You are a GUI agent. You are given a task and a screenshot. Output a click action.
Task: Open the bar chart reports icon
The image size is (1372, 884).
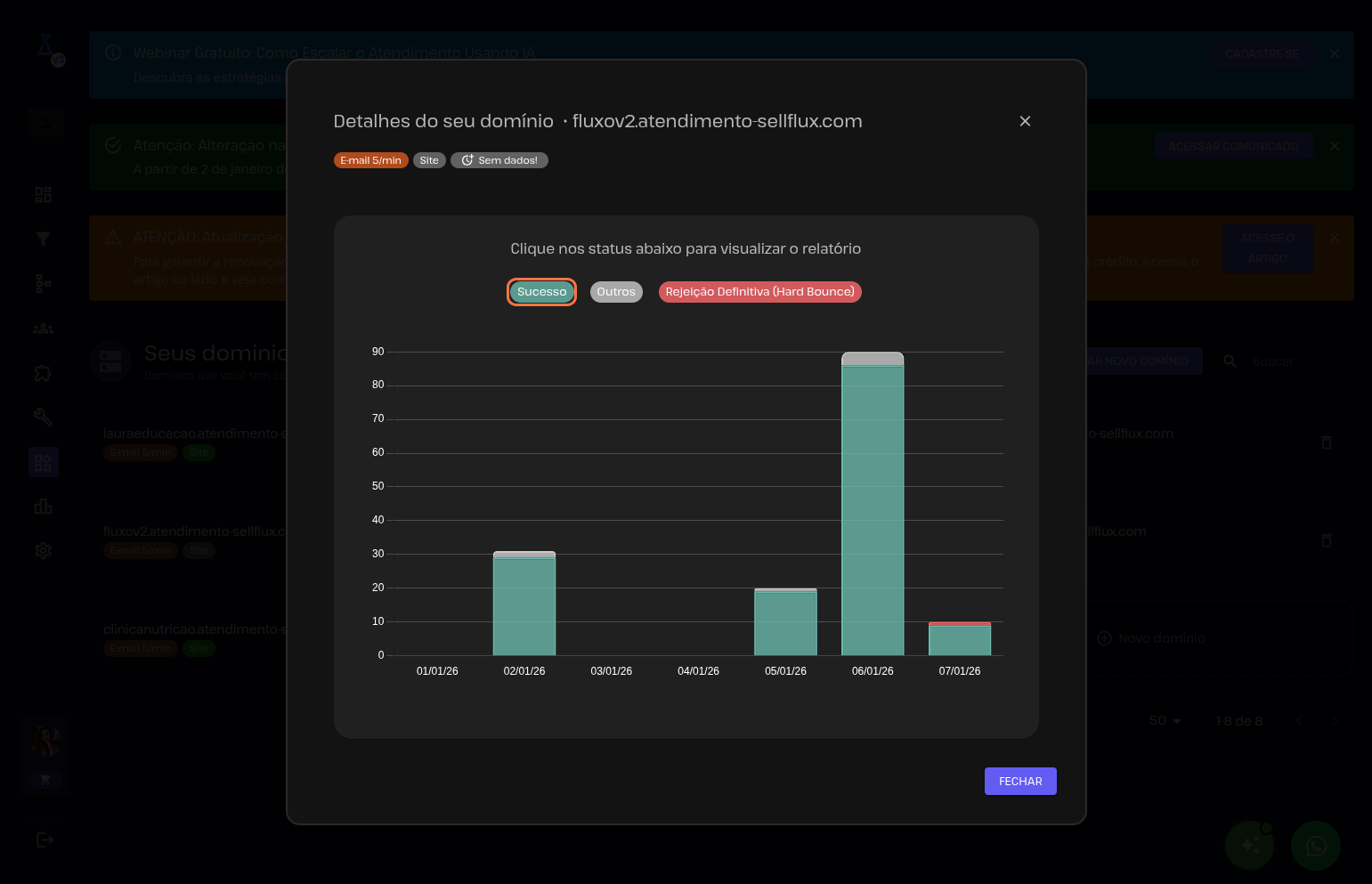point(43,507)
